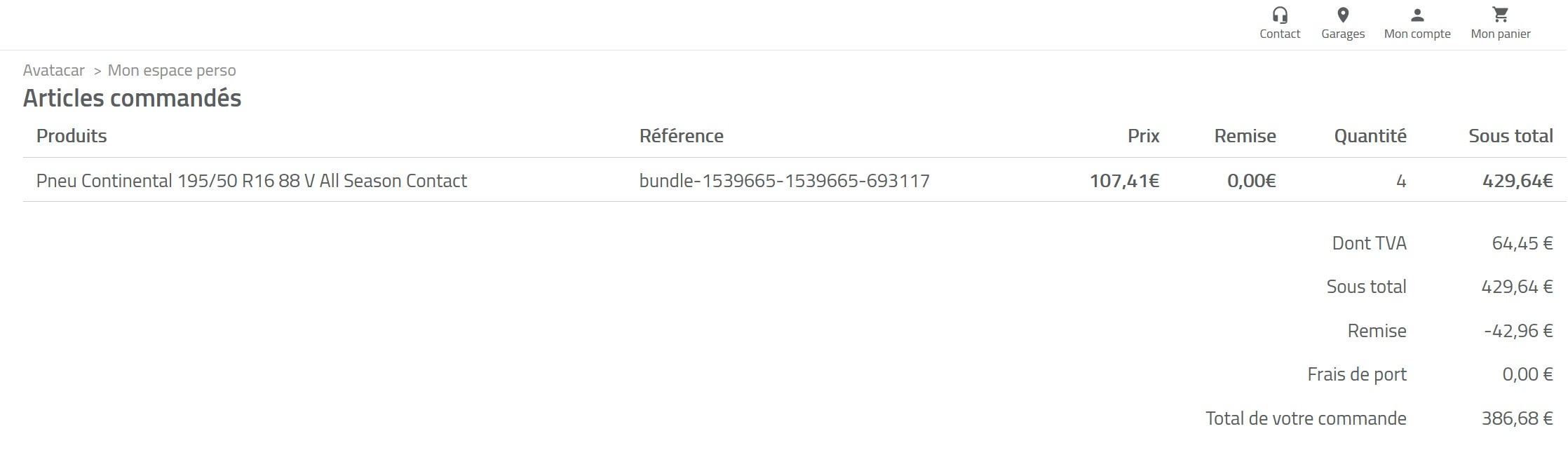Image resolution: width=1568 pixels, height=464 pixels.
Task: Click the Référence column header
Action: [681, 136]
